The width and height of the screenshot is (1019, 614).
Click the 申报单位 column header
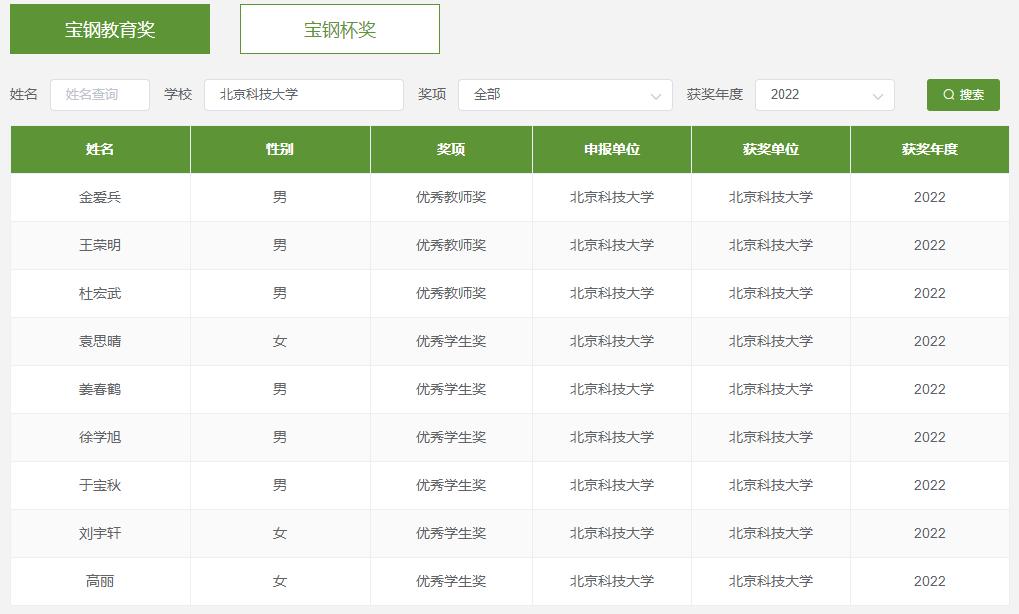(x=611, y=149)
